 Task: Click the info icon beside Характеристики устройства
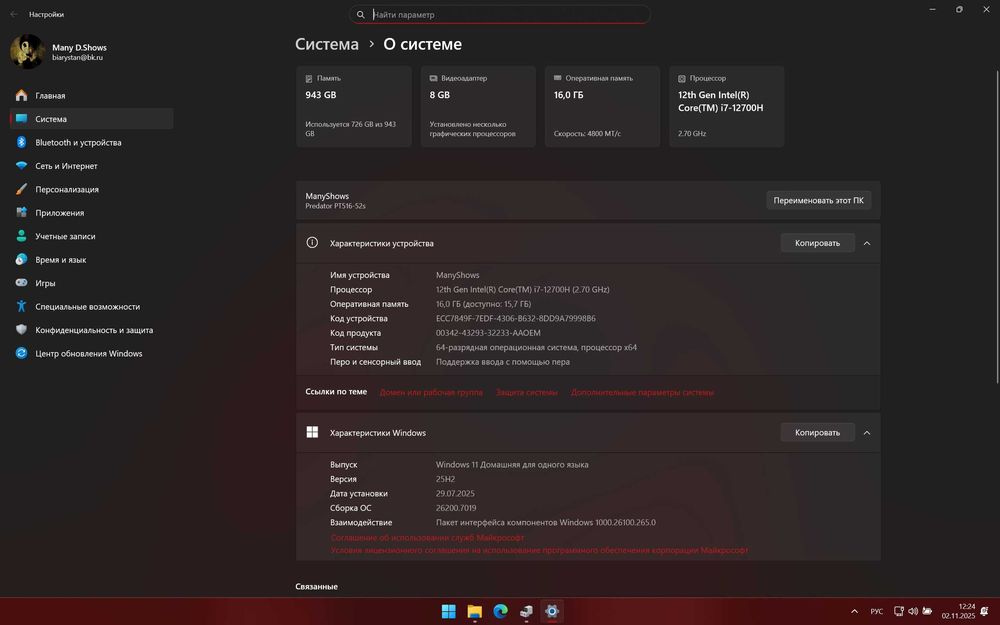[312, 242]
